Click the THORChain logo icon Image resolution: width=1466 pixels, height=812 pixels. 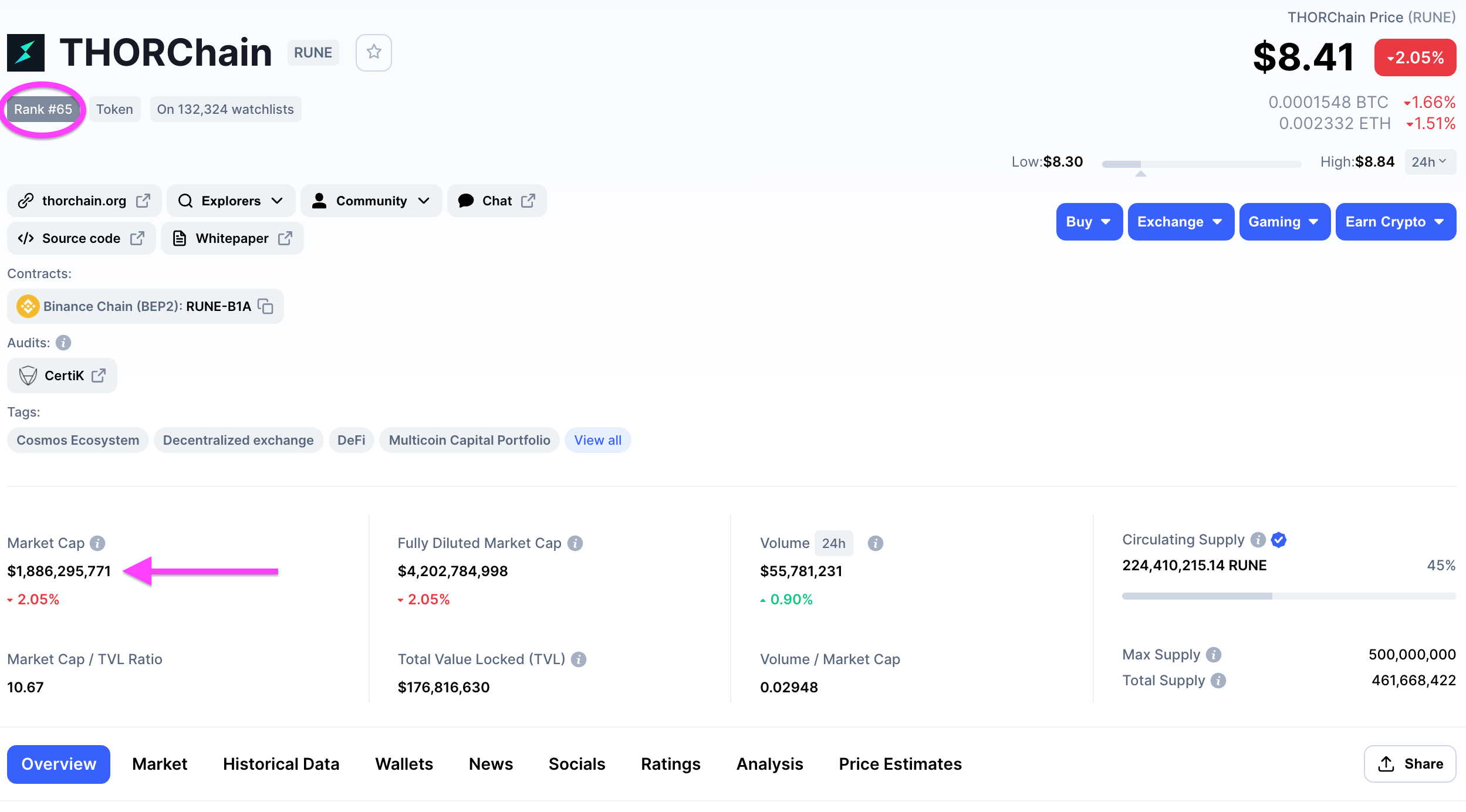[x=26, y=53]
